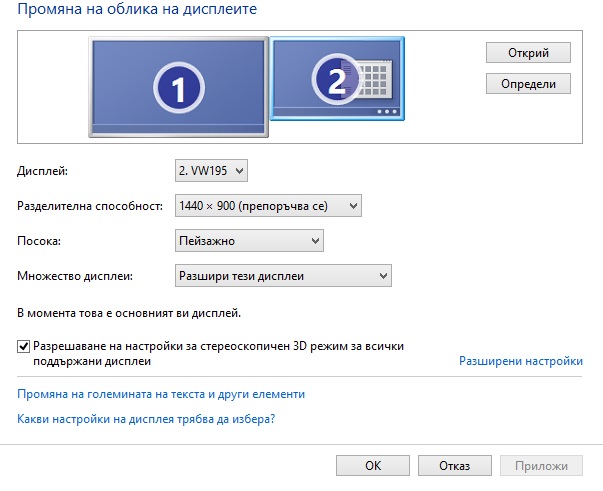Open the Дисплей dropdown showing 2. VW195
603x491 pixels.
211,170
